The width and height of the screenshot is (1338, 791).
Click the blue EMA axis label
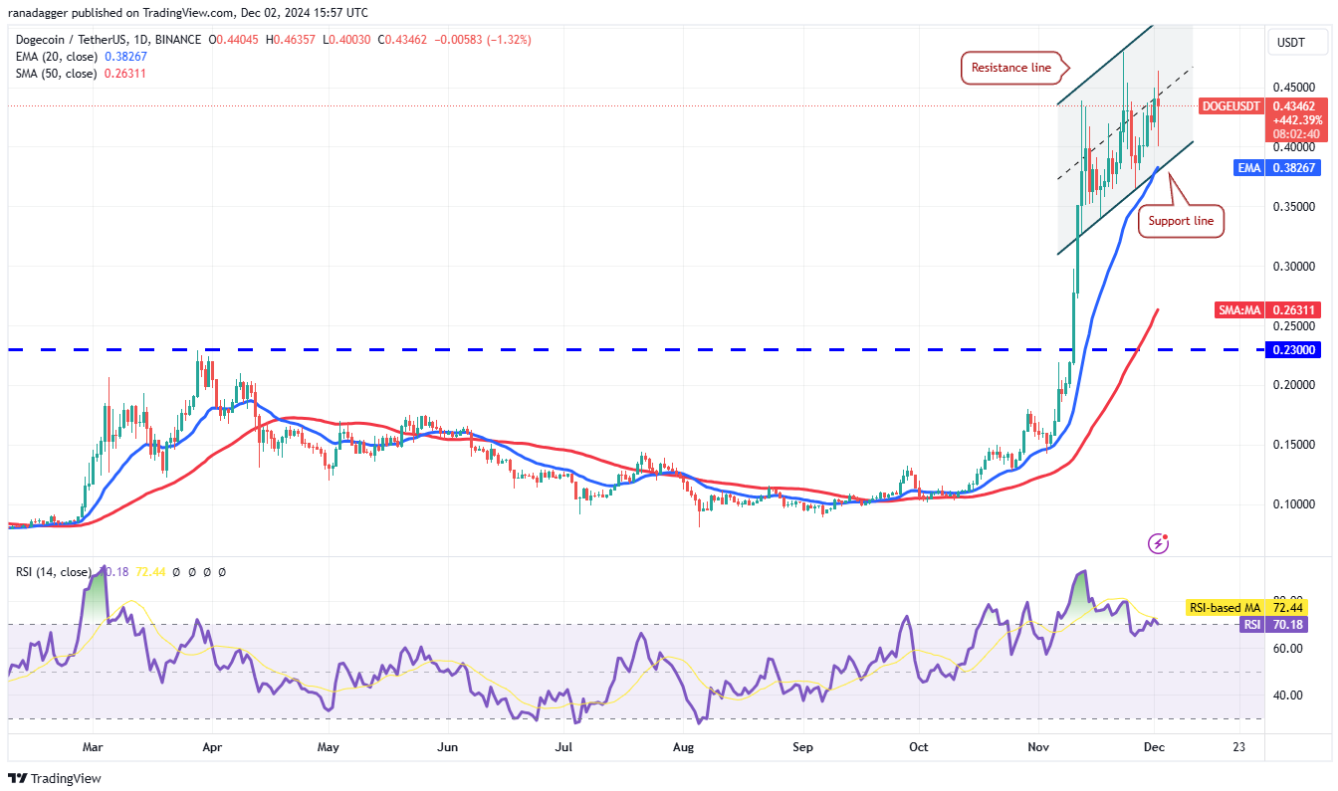point(1249,168)
